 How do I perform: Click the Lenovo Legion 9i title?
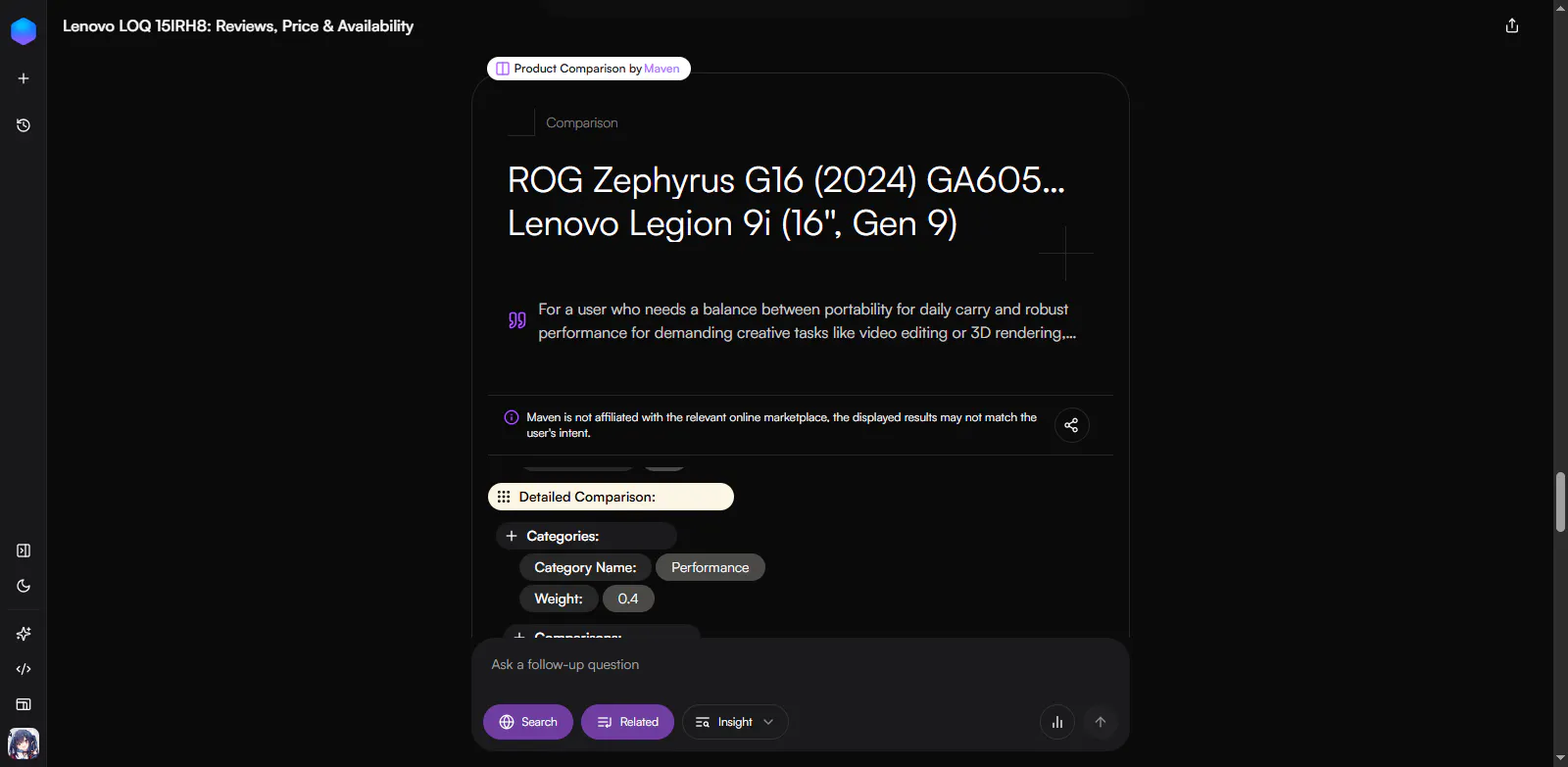pyautogui.click(x=732, y=223)
